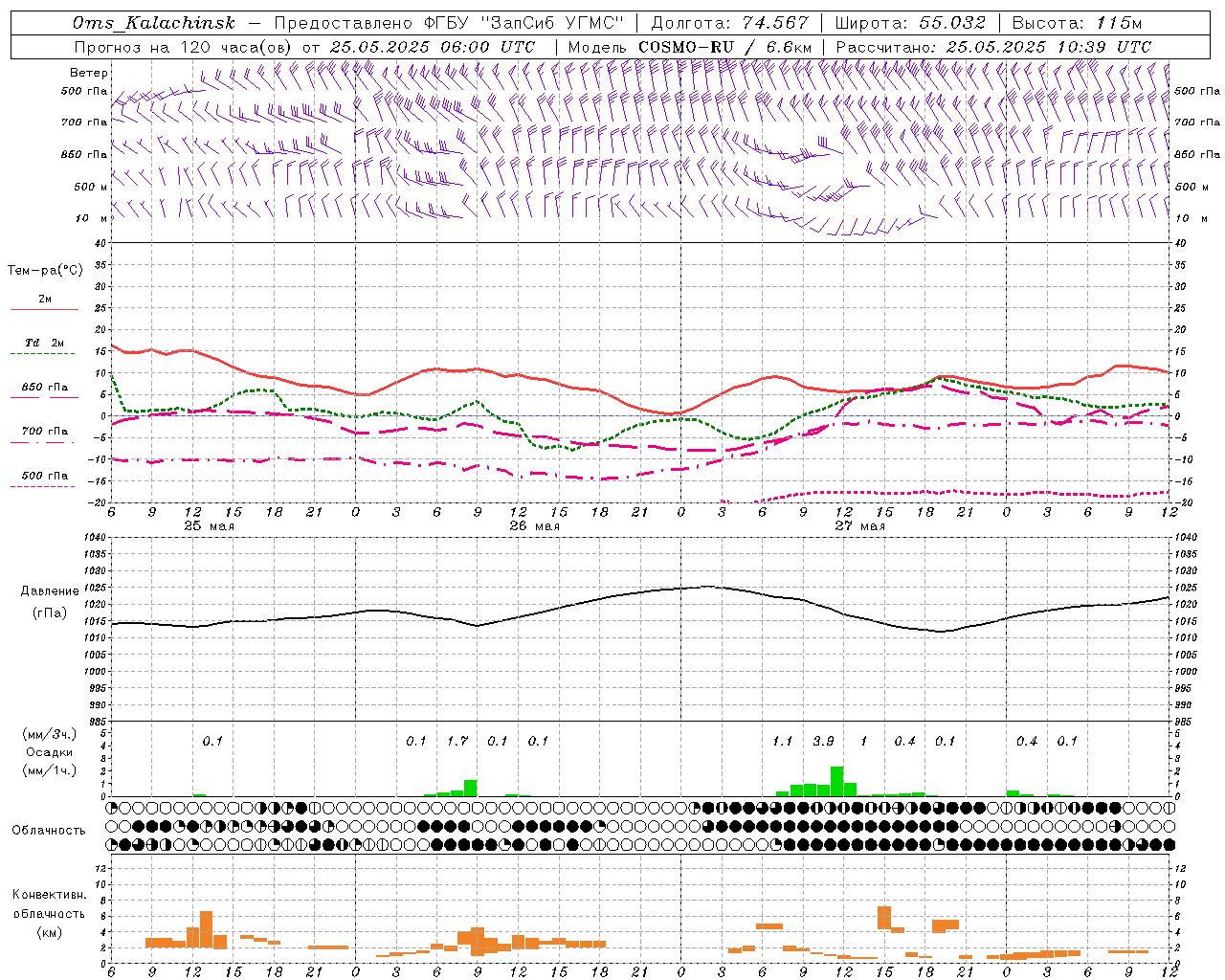Select the text "ЗапСиб УГМС" provider name
The image size is (1225, 980).
click(552, 23)
